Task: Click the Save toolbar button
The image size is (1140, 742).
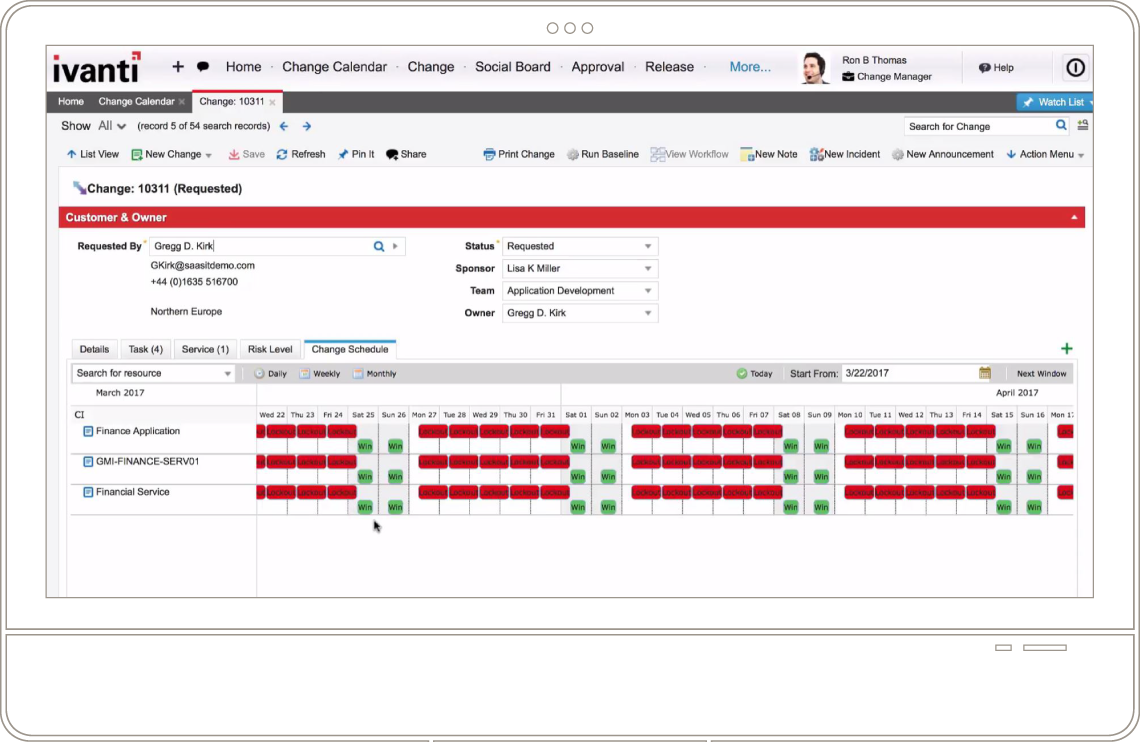Action: tap(246, 154)
